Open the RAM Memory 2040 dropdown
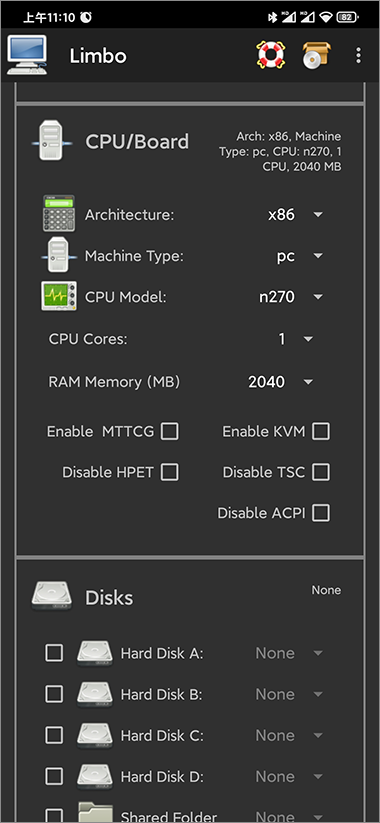Screen dimensions: 380x823 point(281,382)
